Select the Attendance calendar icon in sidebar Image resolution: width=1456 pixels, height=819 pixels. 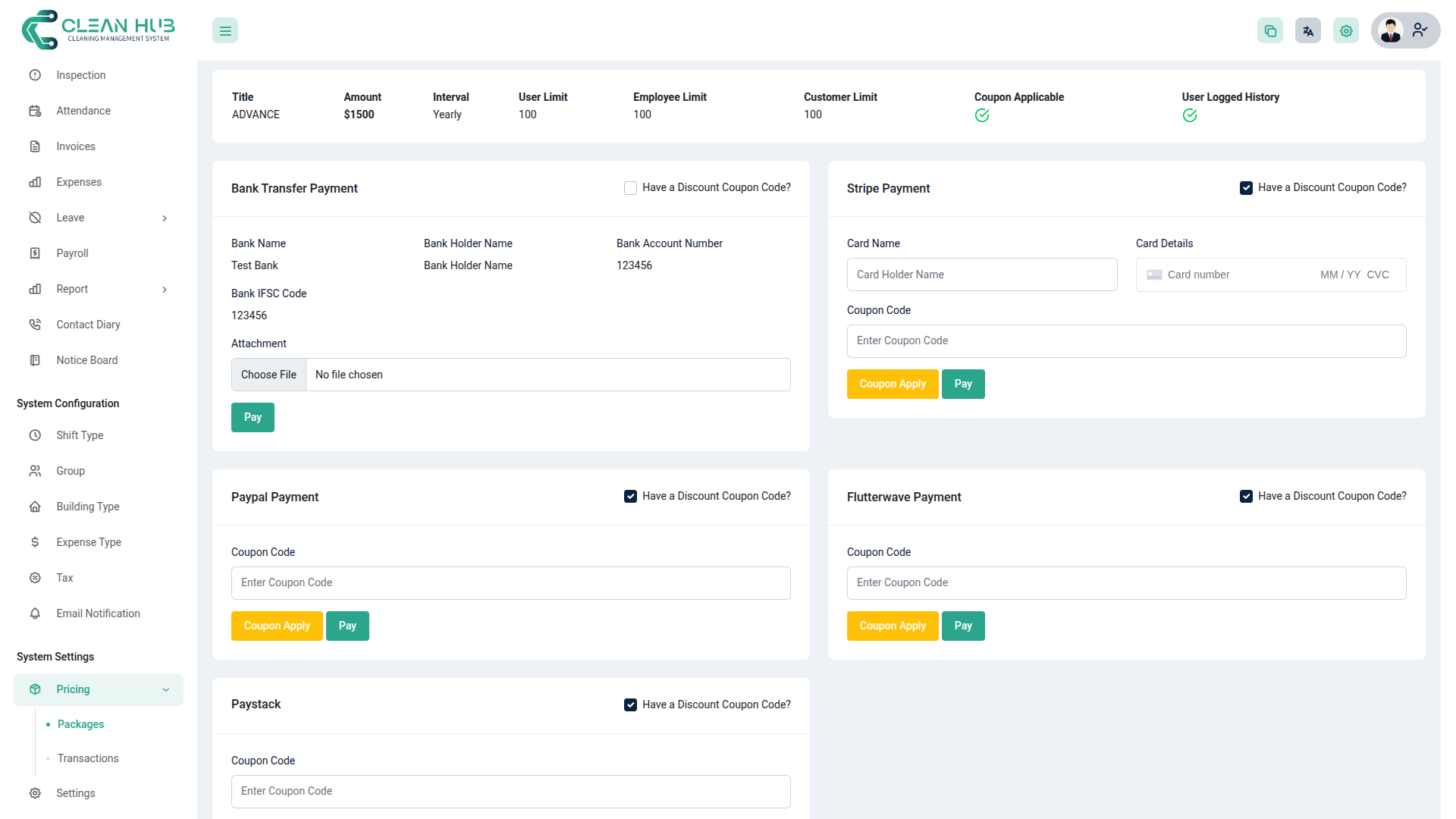[x=35, y=110]
